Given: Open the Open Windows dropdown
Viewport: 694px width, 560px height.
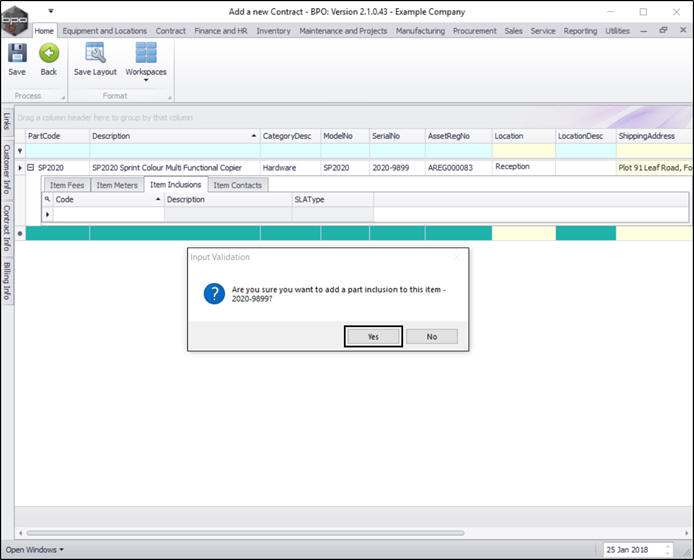Looking at the screenshot, I should pyautogui.click(x=35, y=549).
